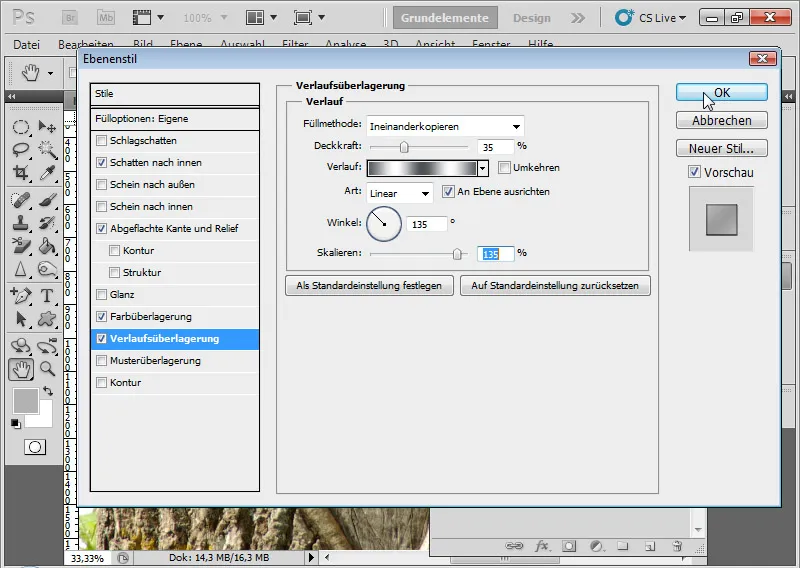Select the Paint Bucket tool
Screen dimensions: 800x568
(47, 245)
